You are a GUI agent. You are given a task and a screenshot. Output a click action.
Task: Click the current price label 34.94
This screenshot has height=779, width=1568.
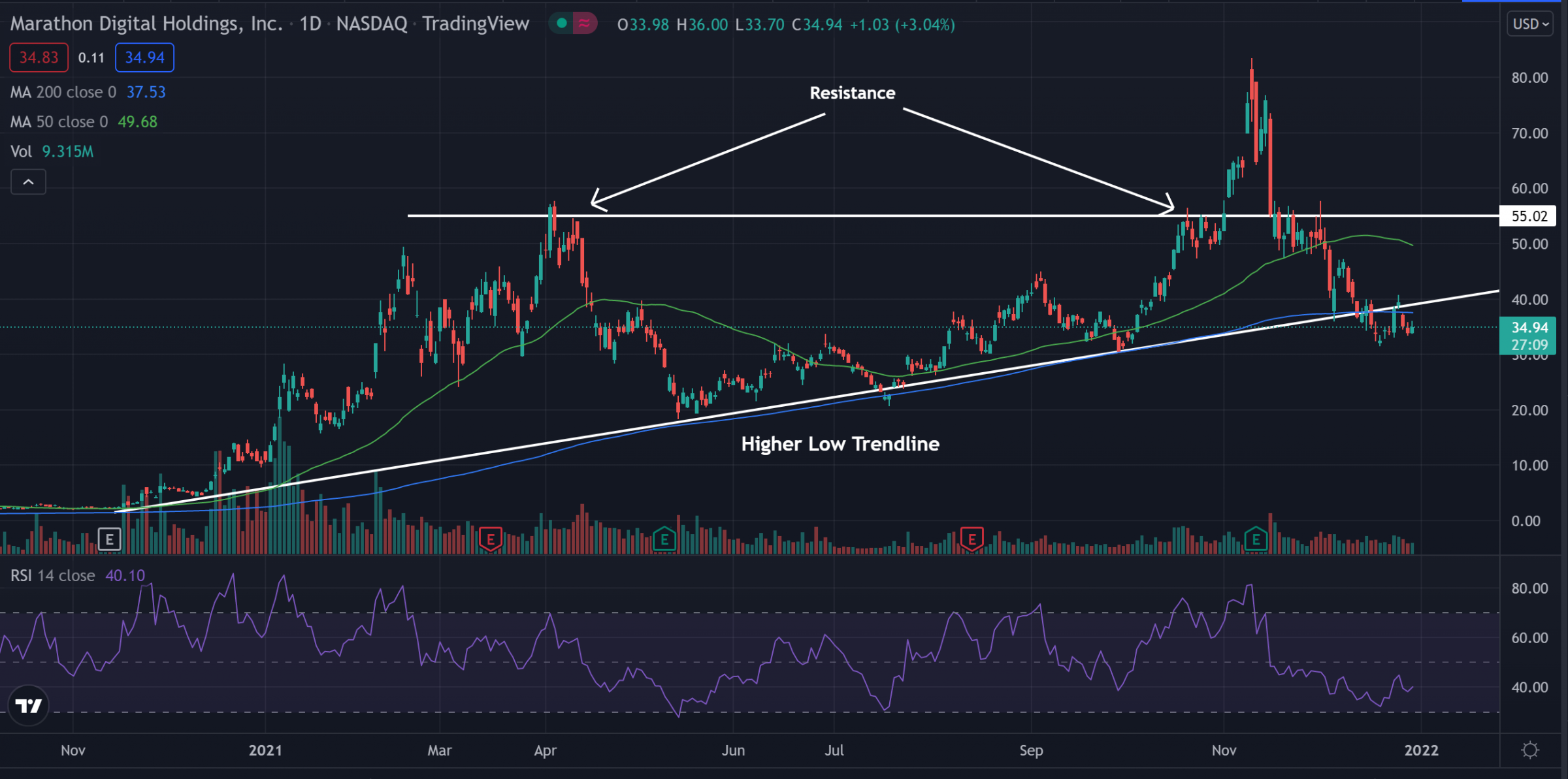(x=1528, y=327)
